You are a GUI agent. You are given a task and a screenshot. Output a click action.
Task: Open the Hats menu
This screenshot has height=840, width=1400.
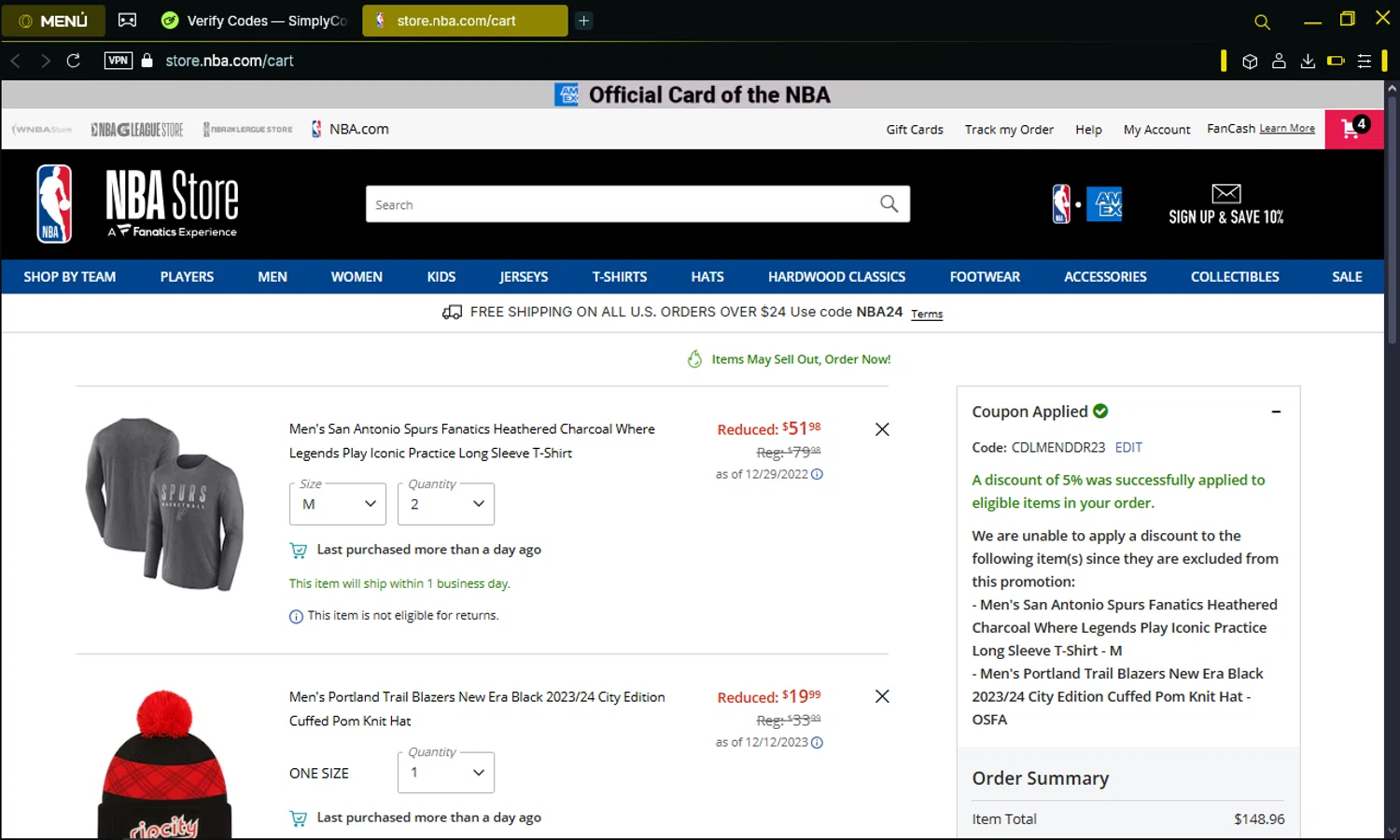coord(707,277)
